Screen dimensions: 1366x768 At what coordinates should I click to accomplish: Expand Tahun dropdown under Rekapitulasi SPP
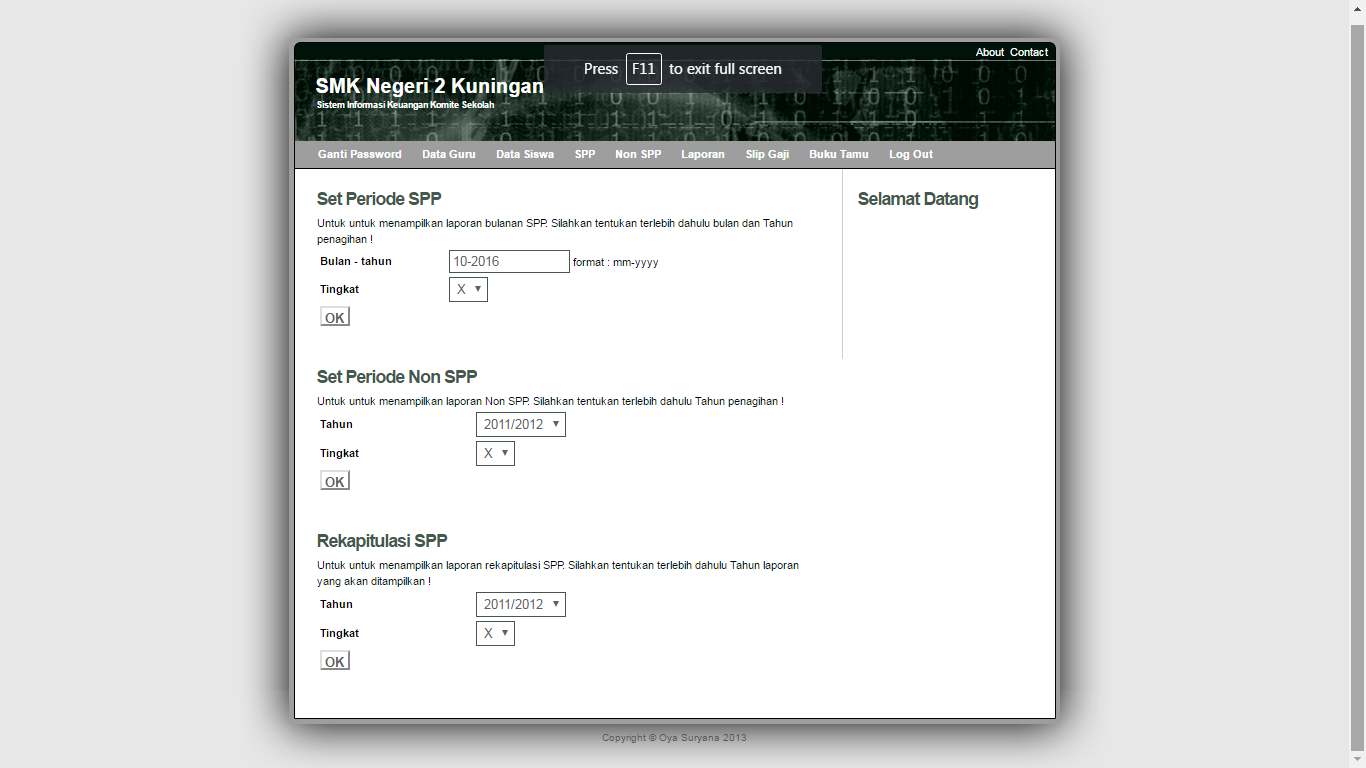click(520, 604)
